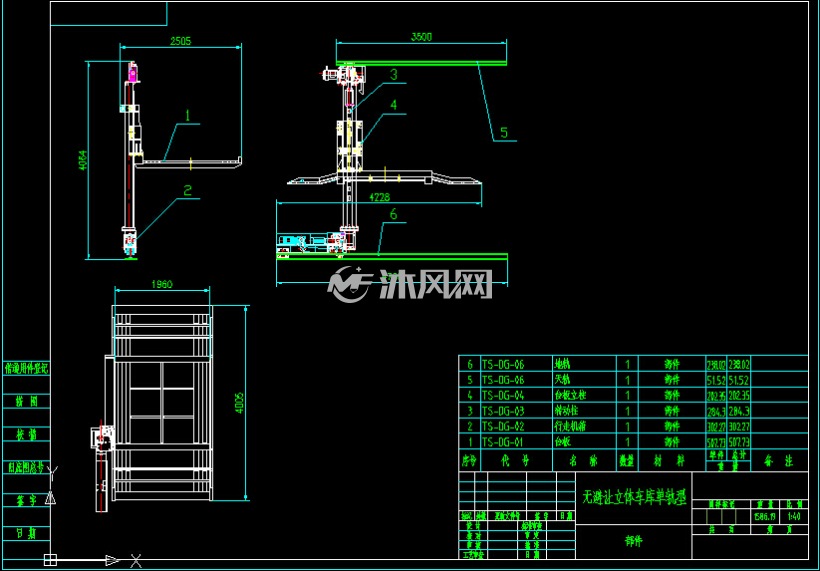Select code cell TS-DG-03 in parts table

point(502,411)
